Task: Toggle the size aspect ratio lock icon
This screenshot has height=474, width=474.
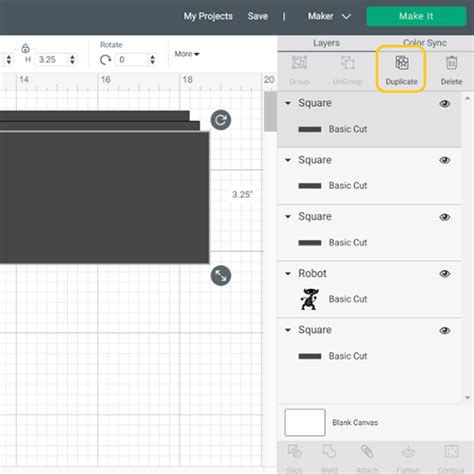Action: (25, 48)
